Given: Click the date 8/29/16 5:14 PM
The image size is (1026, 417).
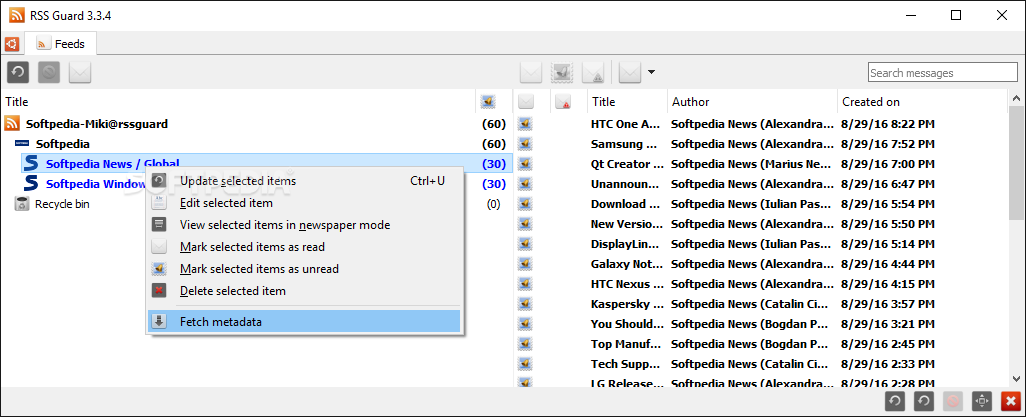Looking at the screenshot, I should [889, 244].
